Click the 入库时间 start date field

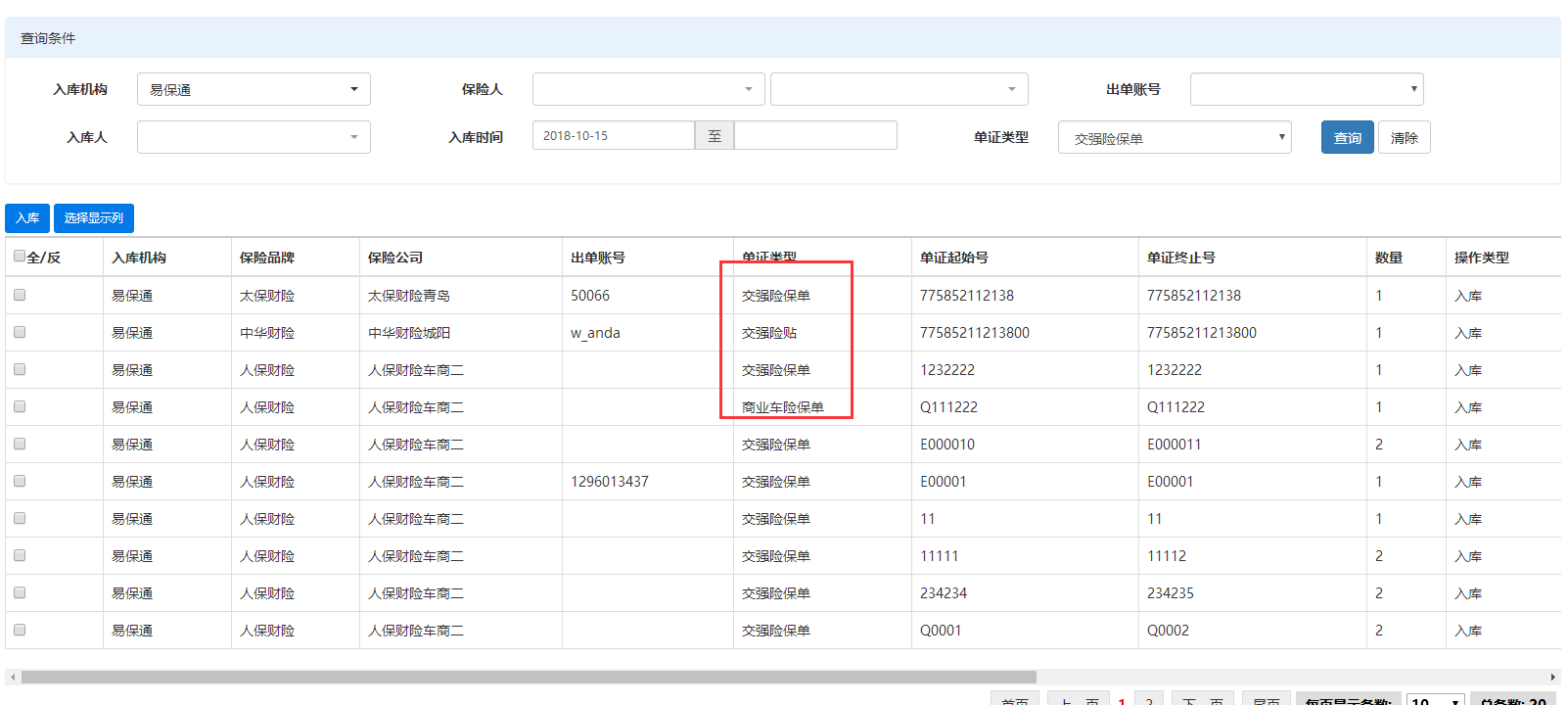(x=613, y=136)
